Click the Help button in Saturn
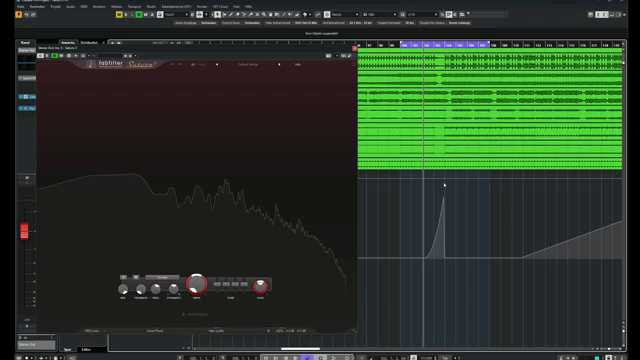Image resolution: width=640 pixels, height=360 pixels. tap(298, 64)
